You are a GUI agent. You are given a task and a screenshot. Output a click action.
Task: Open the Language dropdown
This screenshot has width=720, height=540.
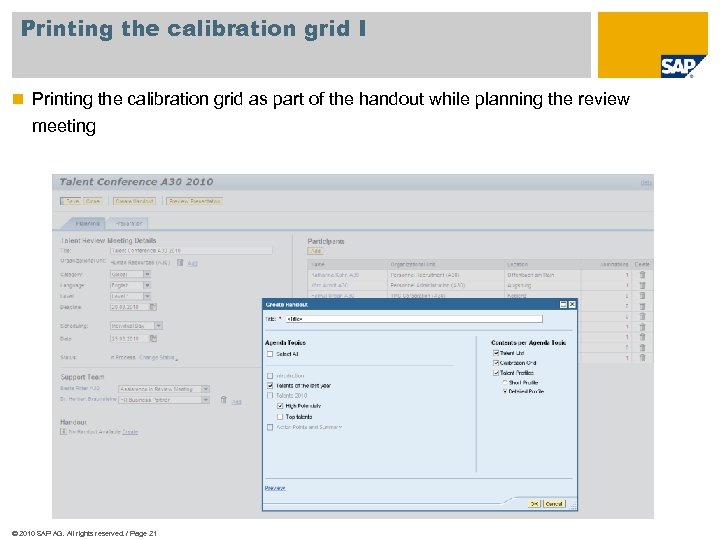pyautogui.click(x=147, y=285)
